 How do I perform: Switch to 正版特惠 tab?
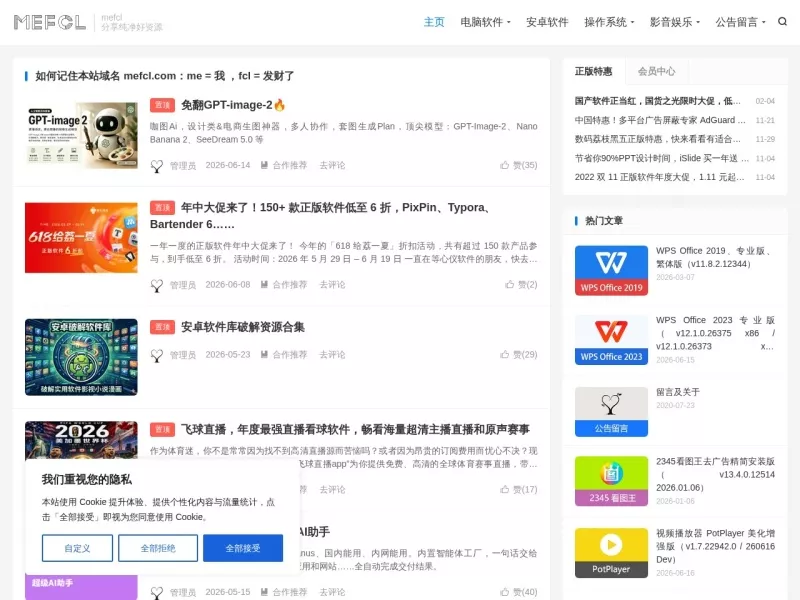[x=593, y=71]
